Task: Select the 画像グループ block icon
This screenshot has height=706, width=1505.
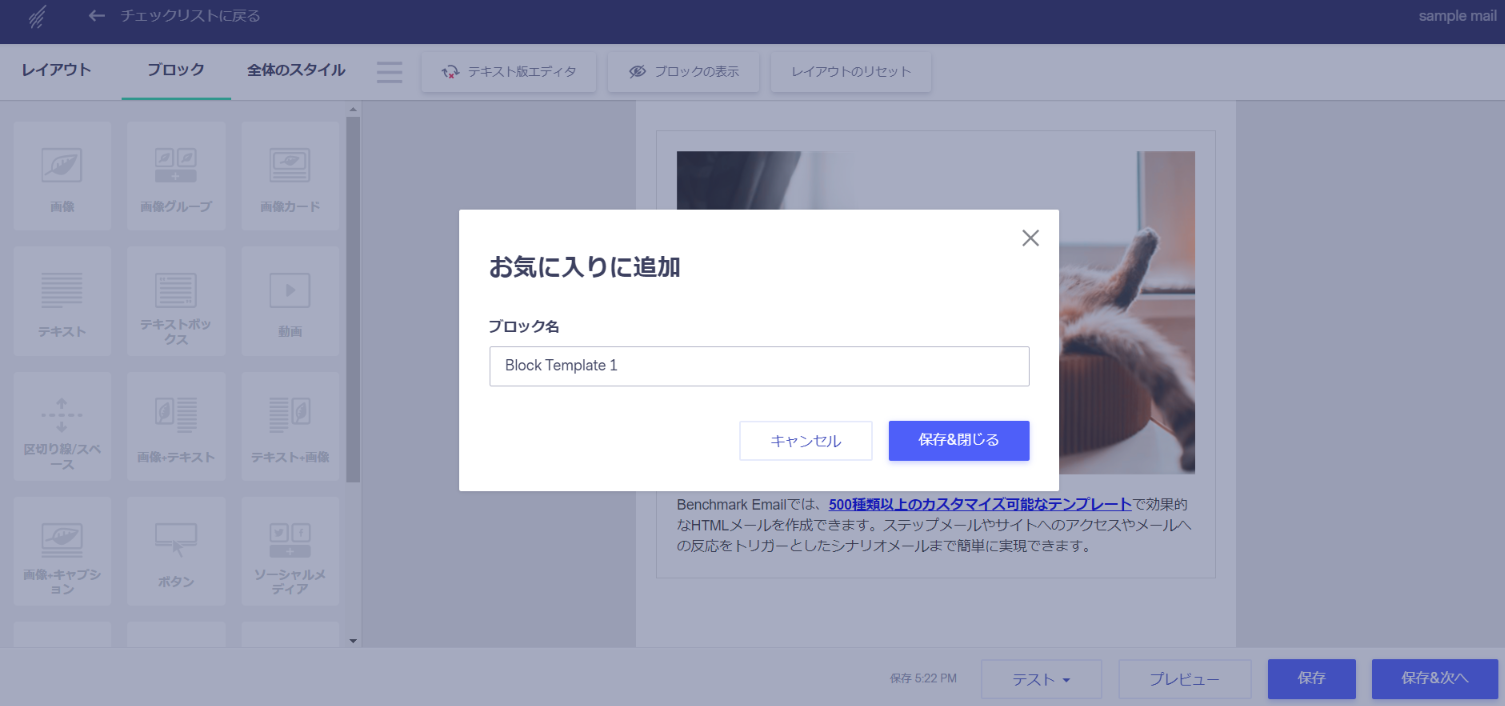Action: point(176,175)
